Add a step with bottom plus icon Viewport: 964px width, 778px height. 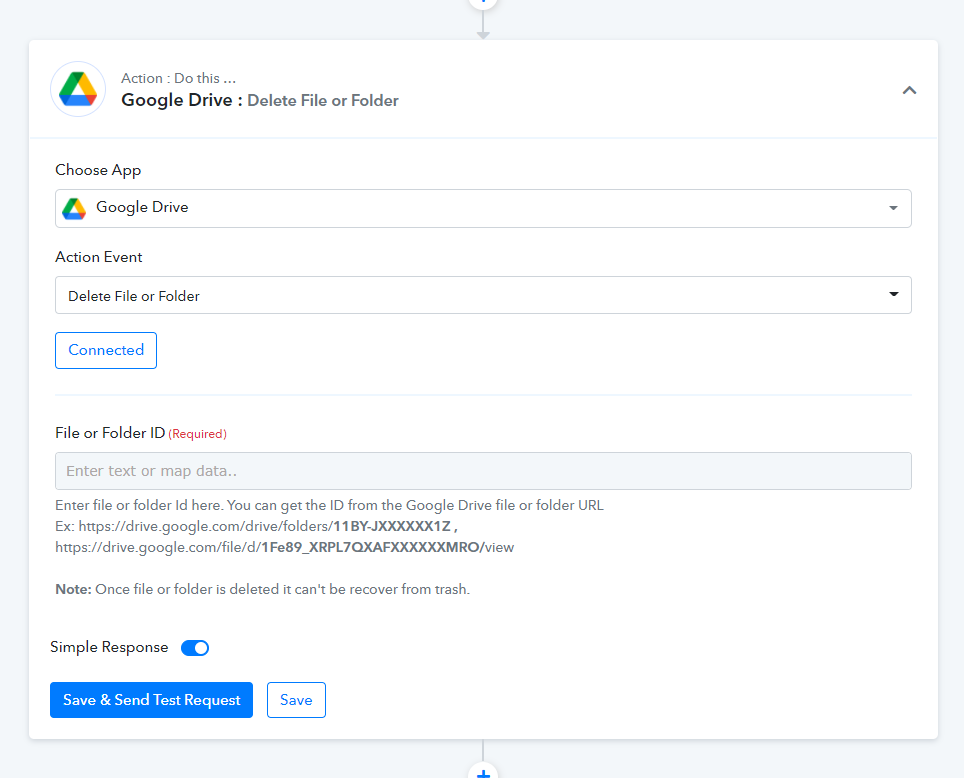(x=483, y=772)
